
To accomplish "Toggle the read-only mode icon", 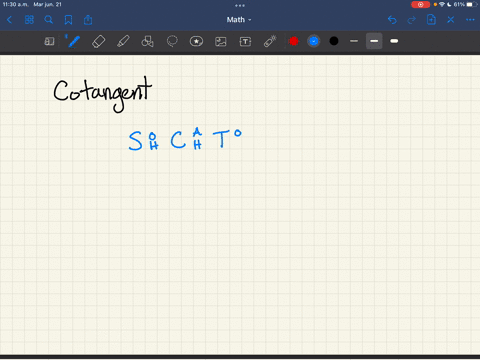I will (49, 41).
